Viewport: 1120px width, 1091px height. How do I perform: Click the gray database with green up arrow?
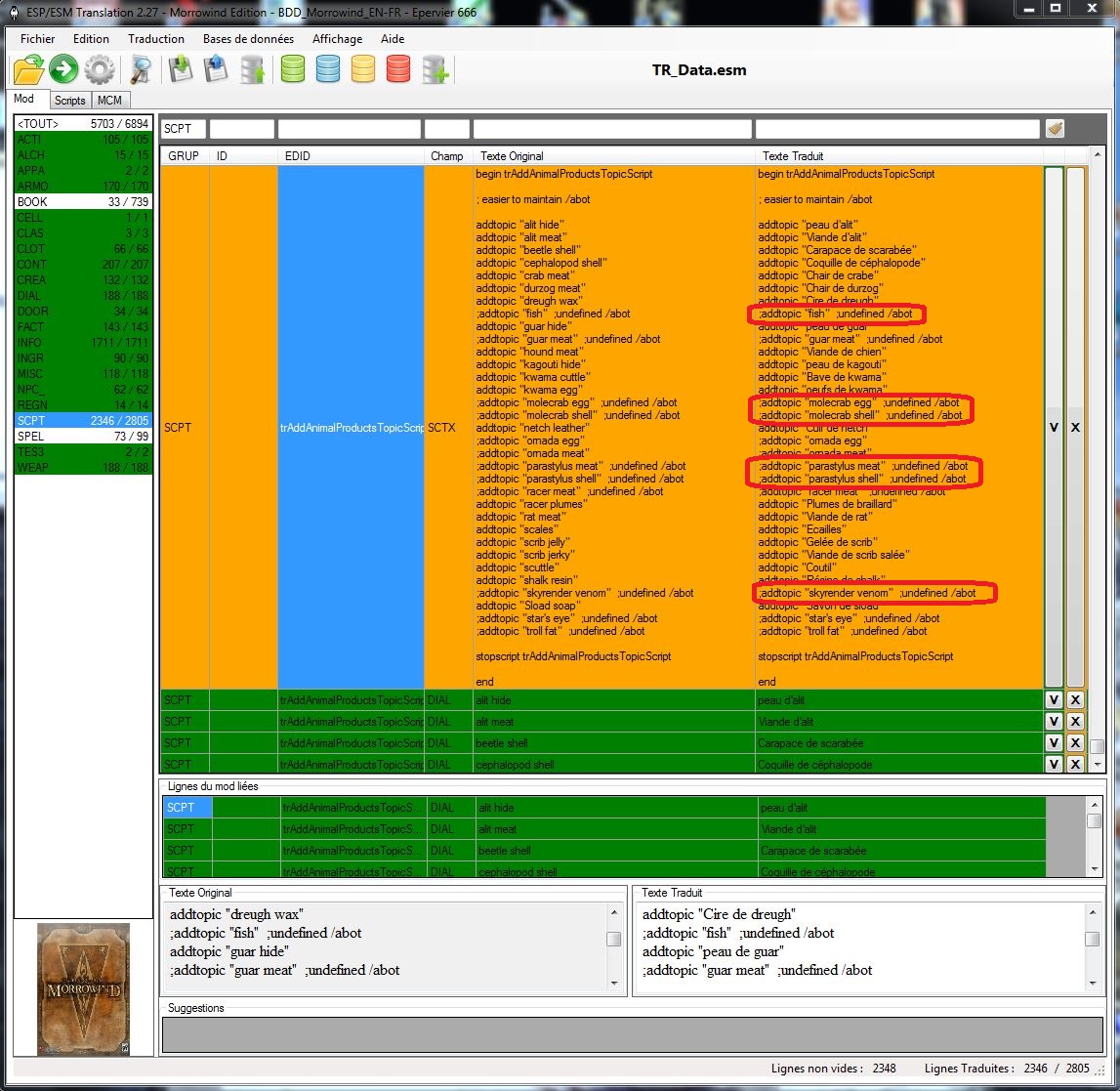[x=252, y=70]
